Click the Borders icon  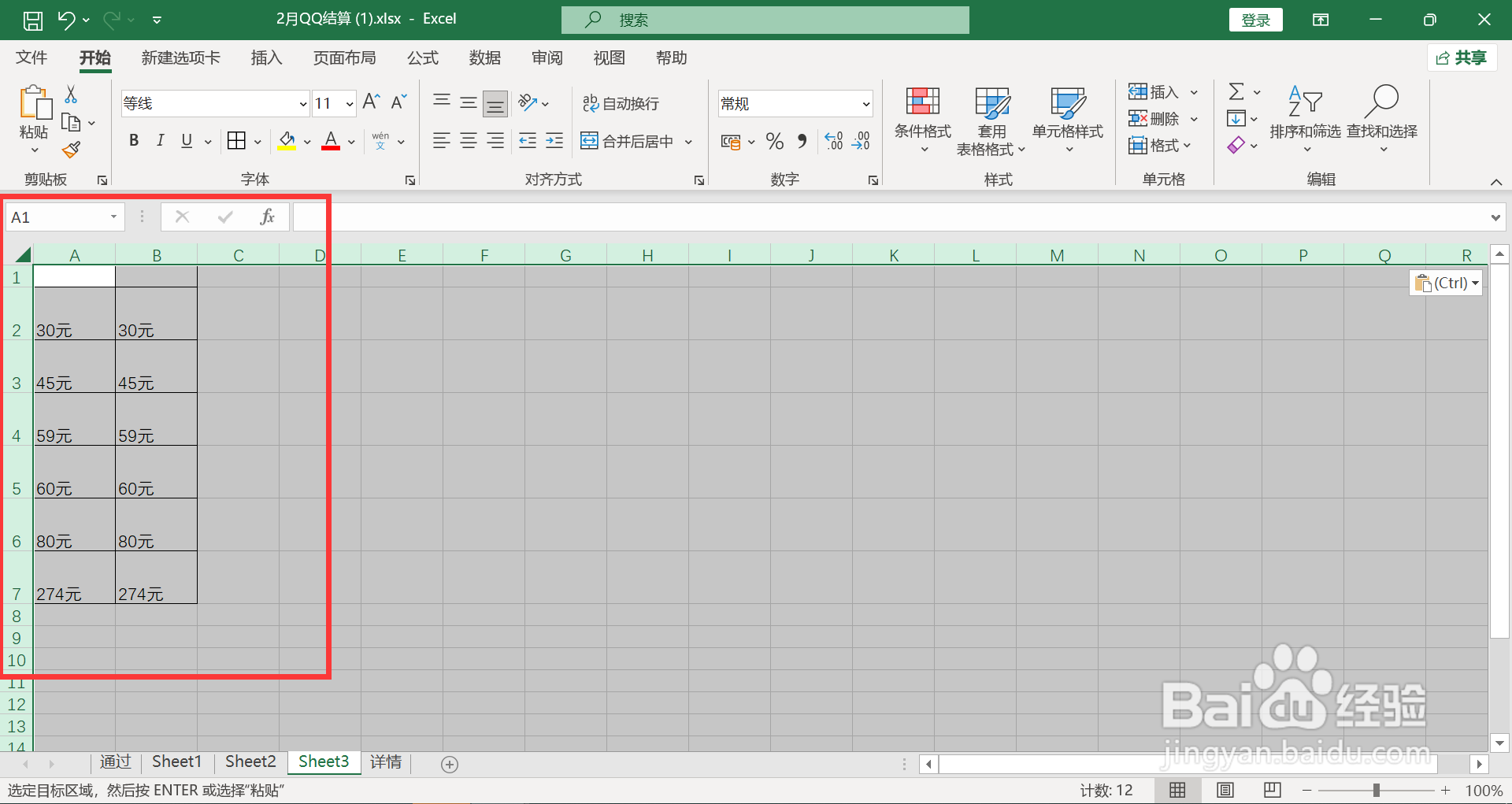(236, 141)
